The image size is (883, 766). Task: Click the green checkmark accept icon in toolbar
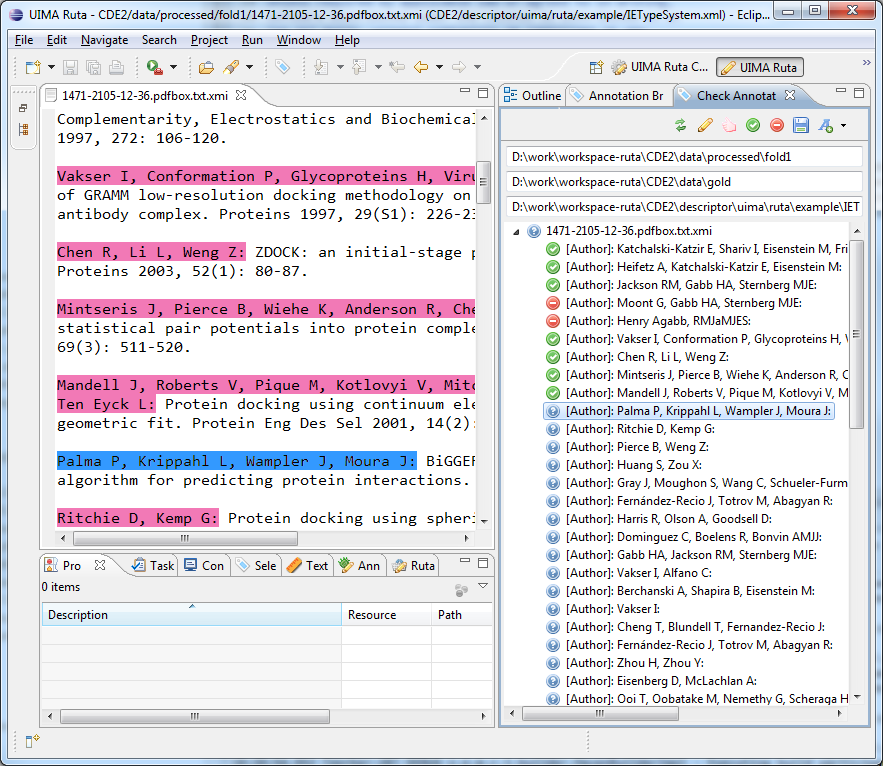coord(753,126)
